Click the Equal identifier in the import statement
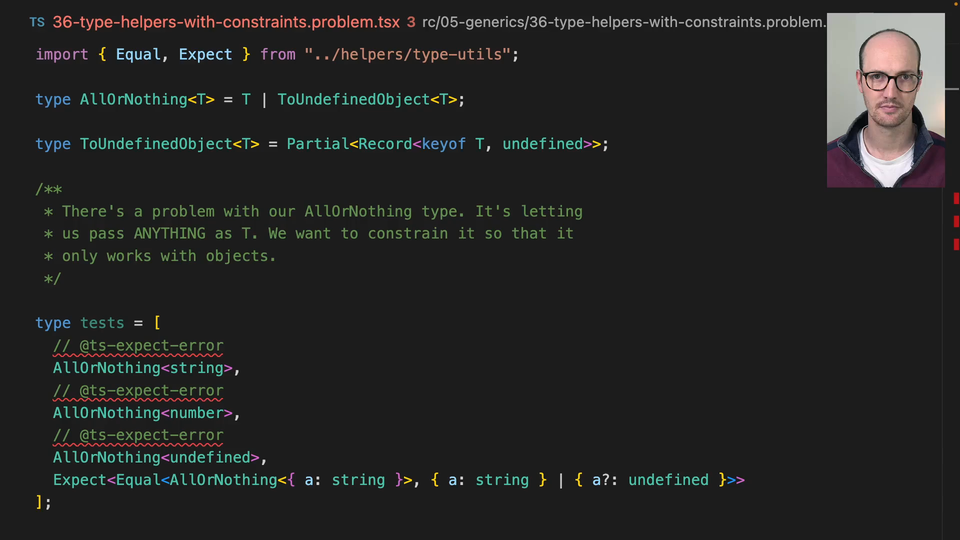Viewport: 960px width, 540px height. [138, 54]
